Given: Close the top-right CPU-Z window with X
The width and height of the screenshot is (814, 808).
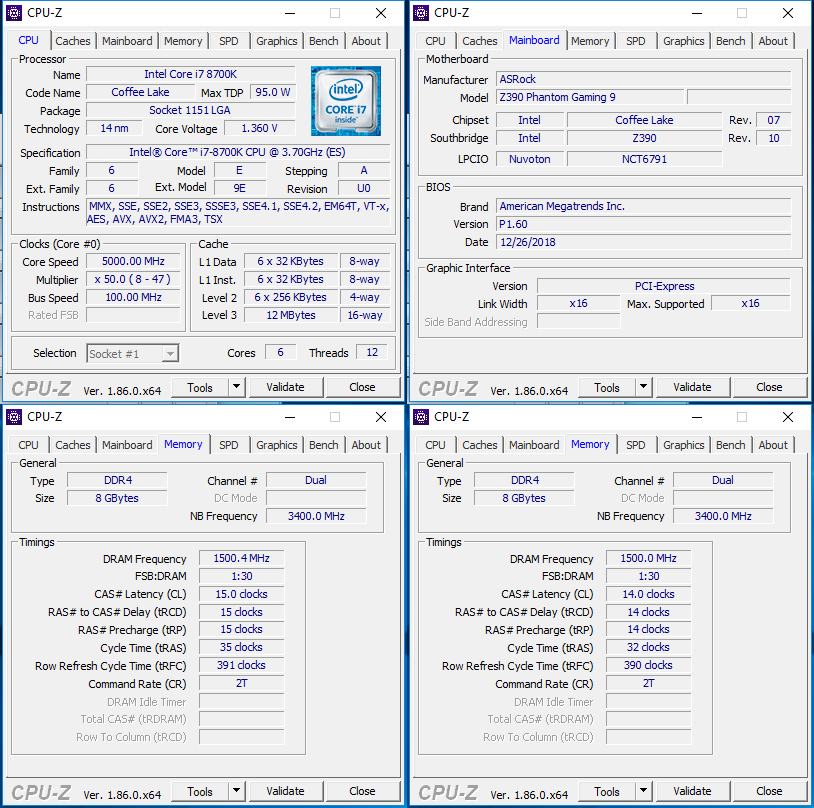Looking at the screenshot, I should click(x=788, y=13).
